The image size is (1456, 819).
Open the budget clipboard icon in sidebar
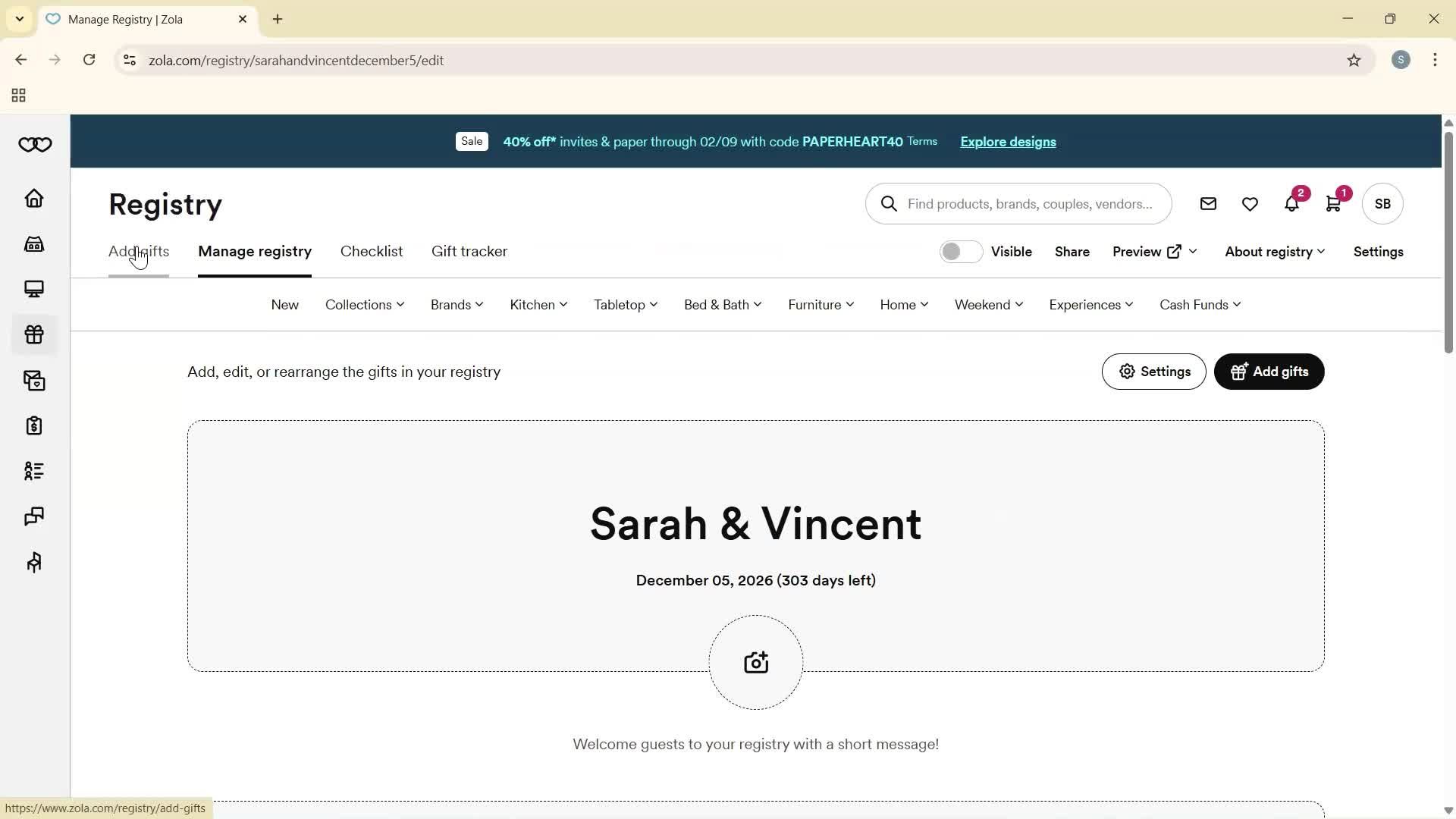coord(33,425)
